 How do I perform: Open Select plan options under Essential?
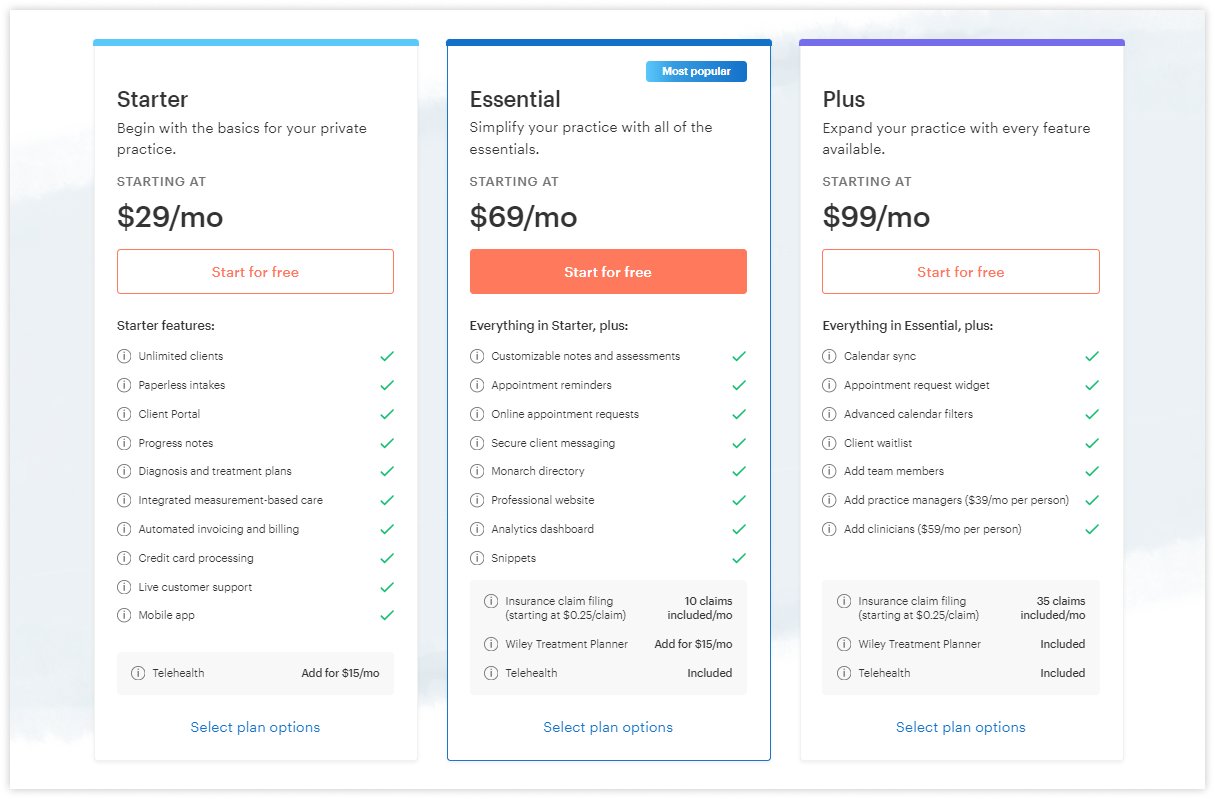[x=608, y=727]
